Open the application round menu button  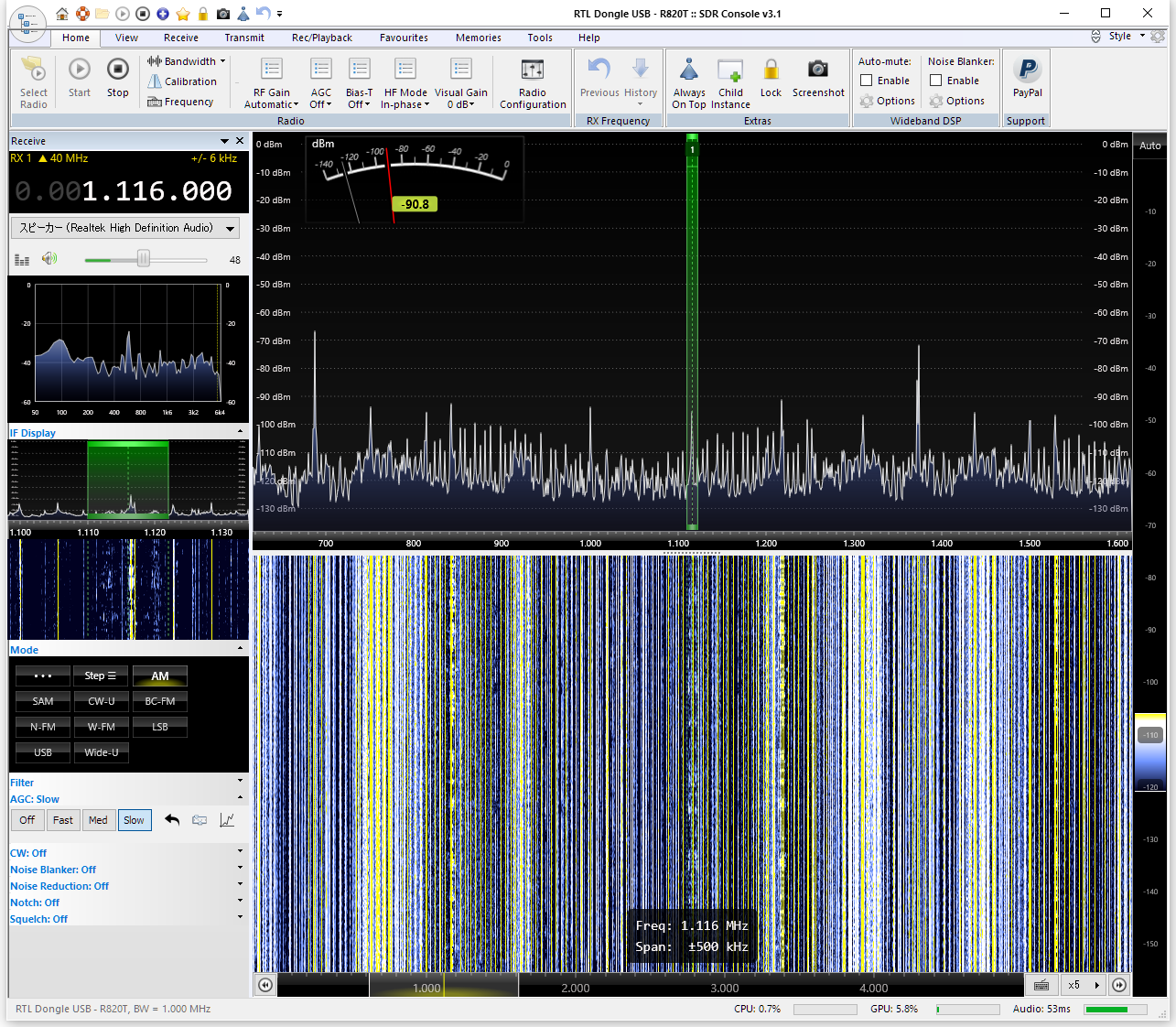(x=27, y=23)
